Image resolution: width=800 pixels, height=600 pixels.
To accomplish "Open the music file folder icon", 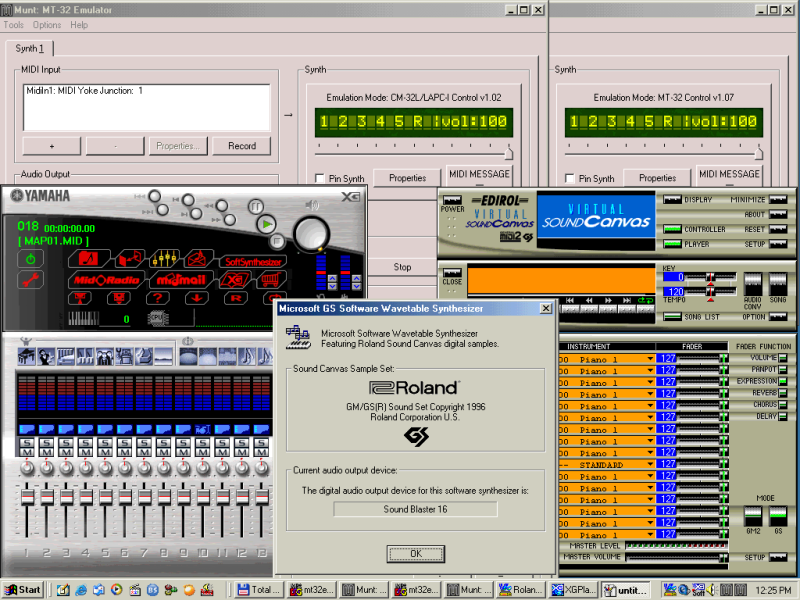I will (x=89, y=259).
